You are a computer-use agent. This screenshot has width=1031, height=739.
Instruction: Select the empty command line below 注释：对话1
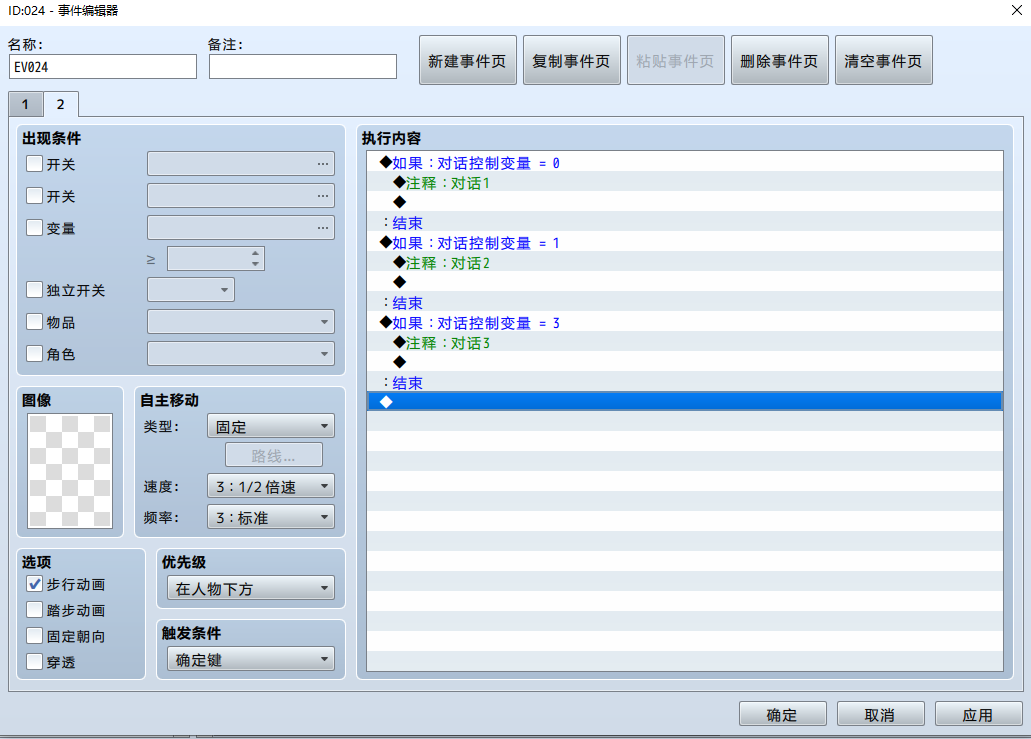pos(684,202)
